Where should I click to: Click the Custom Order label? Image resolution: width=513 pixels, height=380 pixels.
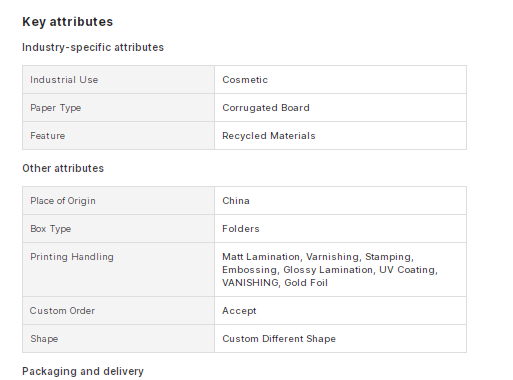(x=62, y=311)
